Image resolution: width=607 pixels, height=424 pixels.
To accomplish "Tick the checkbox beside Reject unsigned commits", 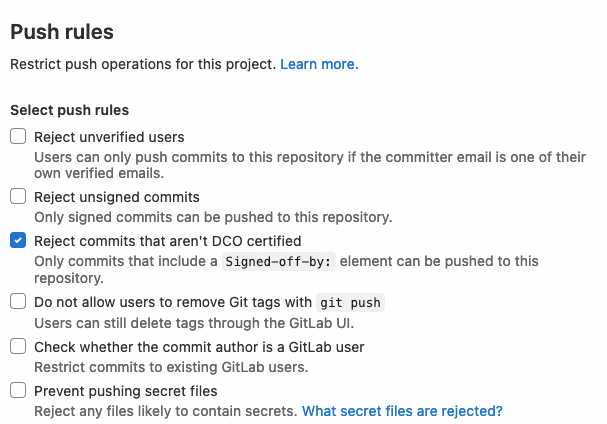I will [18, 196].
